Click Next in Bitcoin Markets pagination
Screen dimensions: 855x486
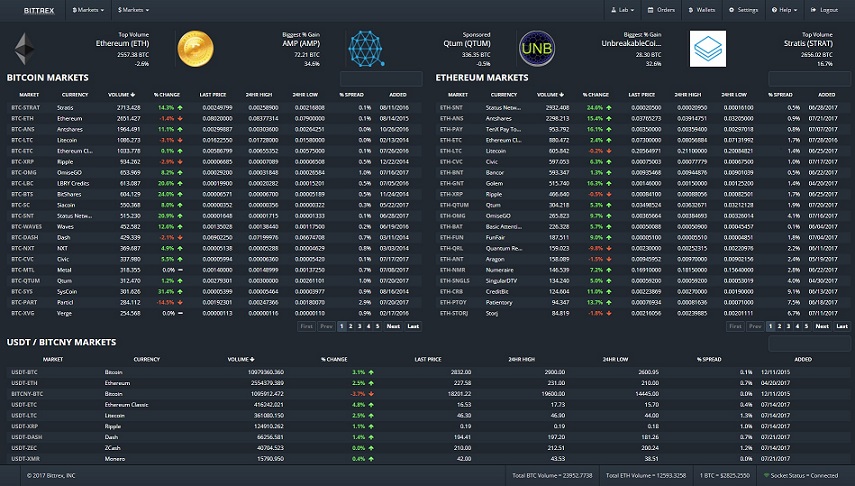[393, 326]
